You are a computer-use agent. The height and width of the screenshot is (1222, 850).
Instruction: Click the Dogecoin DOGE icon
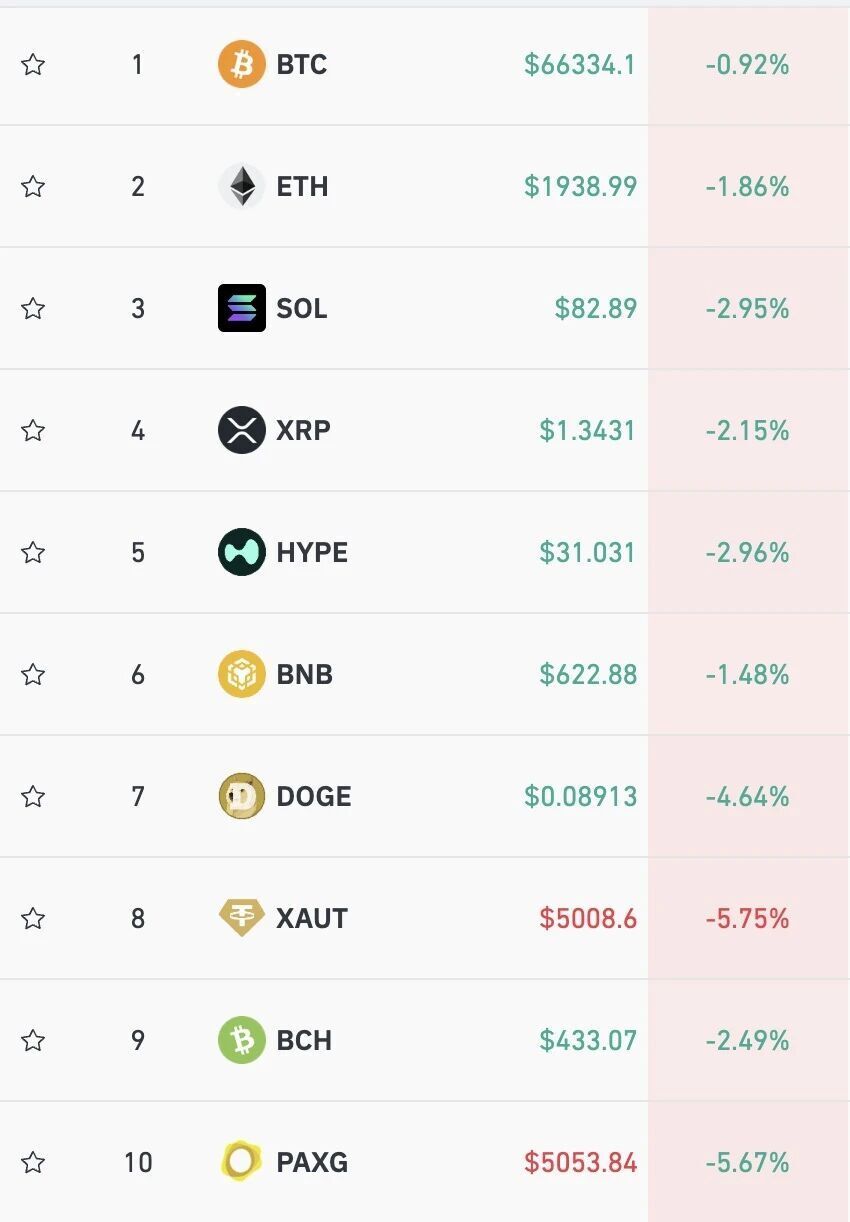tap(241, 796)
